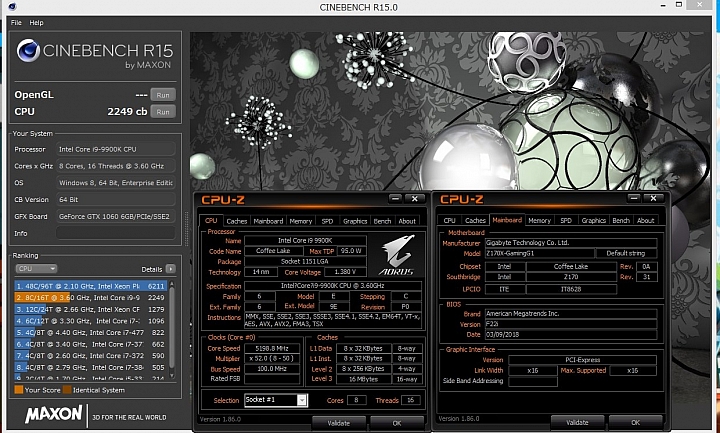Open About tab in right CPU-Z window
This screenshot has height=433, width=720.
coord(645,220)
